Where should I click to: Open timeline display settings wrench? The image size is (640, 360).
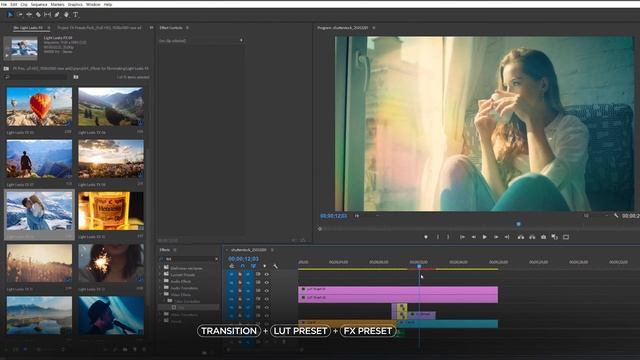(276, 266)
